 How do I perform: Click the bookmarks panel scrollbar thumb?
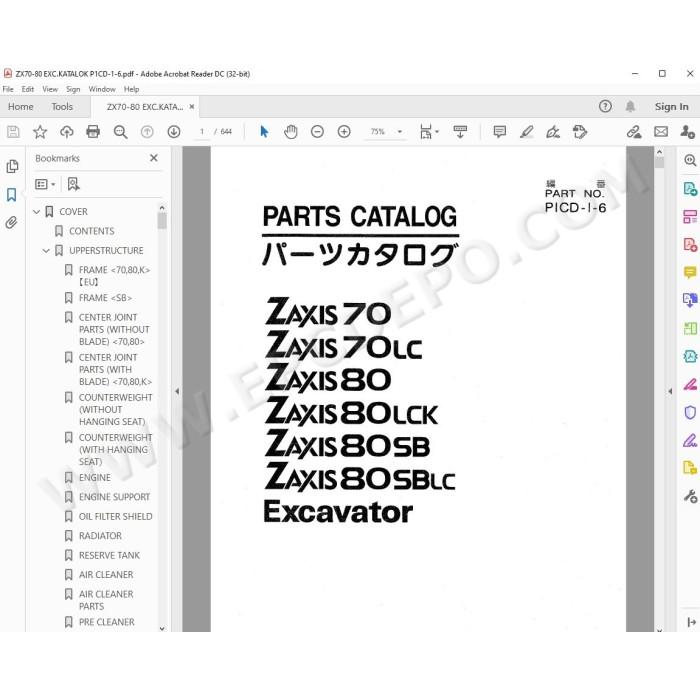(162, 221)
